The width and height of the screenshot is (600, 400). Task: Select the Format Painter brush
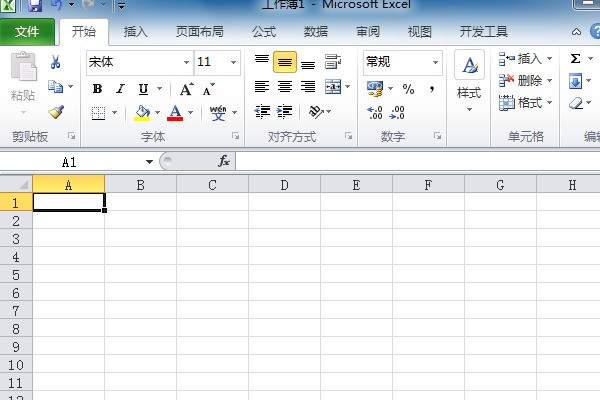click(56, 112)
